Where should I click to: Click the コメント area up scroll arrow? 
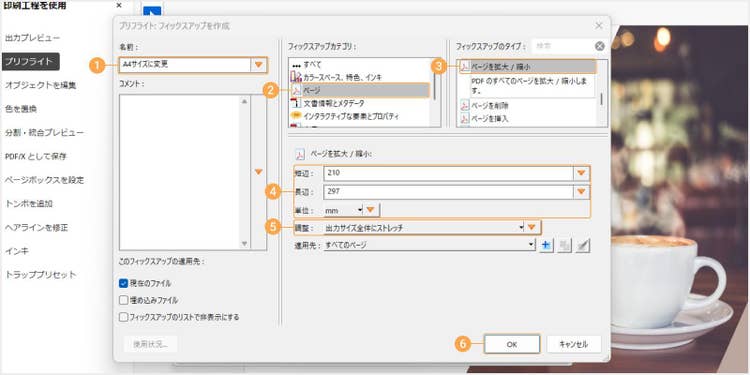(x=245, y=101)
